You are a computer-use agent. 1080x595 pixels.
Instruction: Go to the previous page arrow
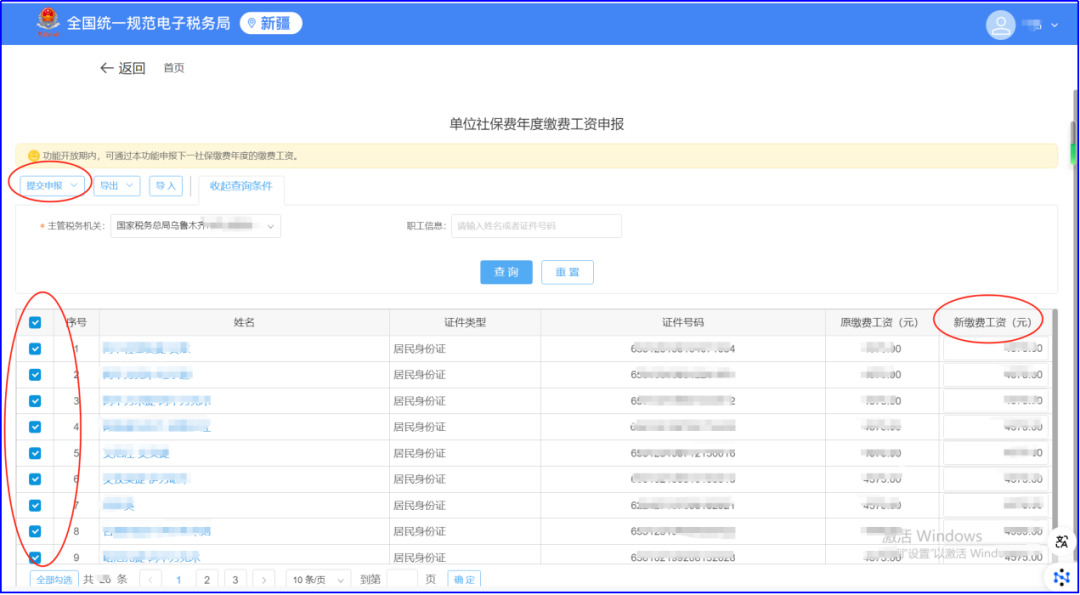[x=151, y=580]
